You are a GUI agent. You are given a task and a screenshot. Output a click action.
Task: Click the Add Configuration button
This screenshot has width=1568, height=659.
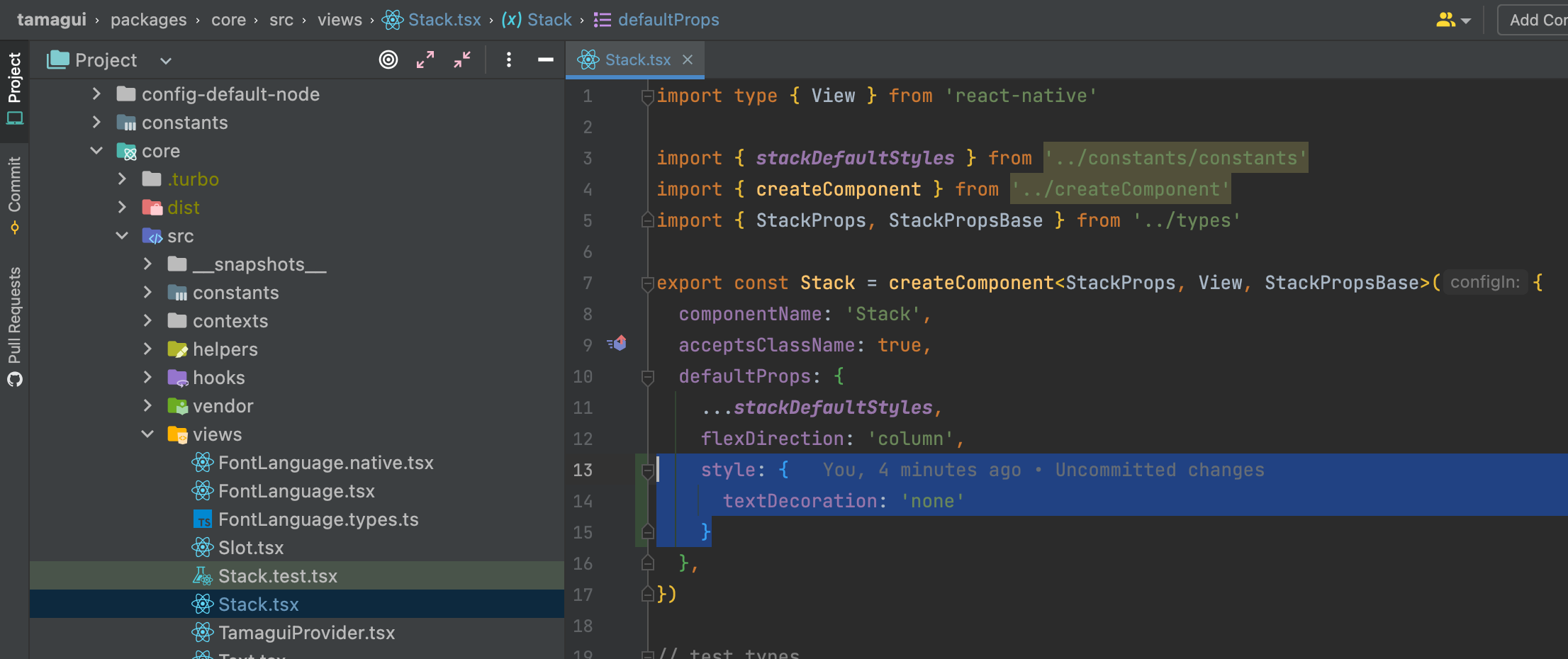[1542, 19]
